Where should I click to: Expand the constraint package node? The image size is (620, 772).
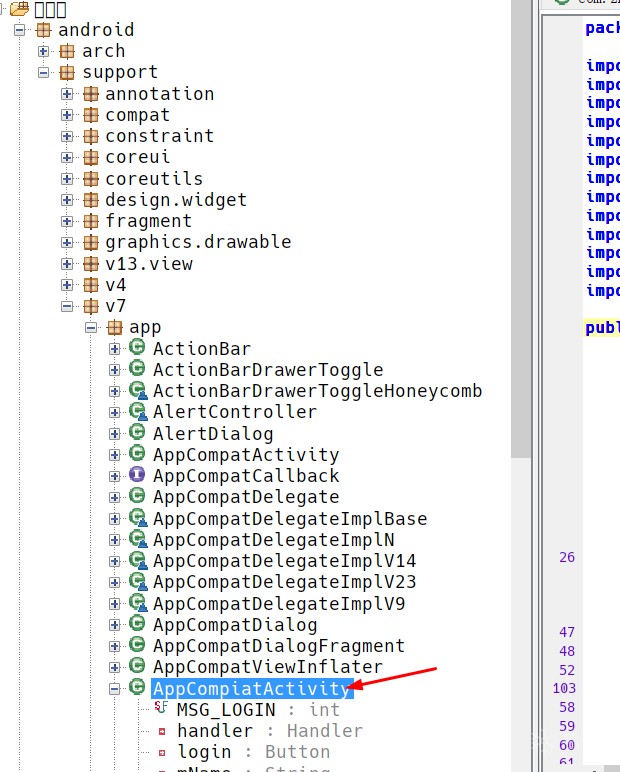(x=67, y=136)
